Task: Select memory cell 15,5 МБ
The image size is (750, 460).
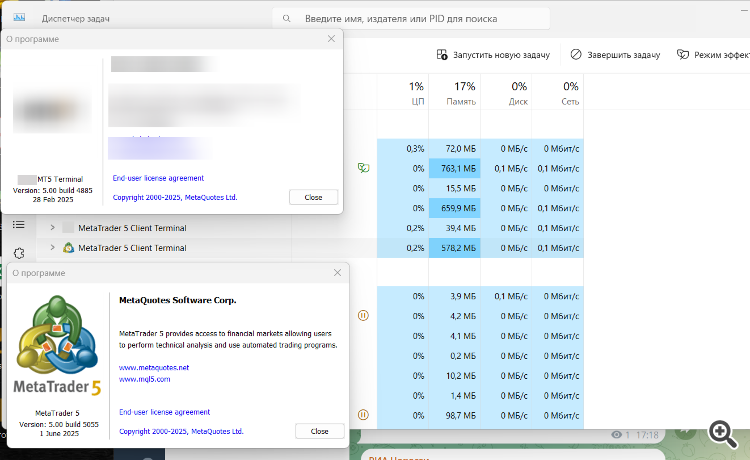Action: click(x=454, y=188)
